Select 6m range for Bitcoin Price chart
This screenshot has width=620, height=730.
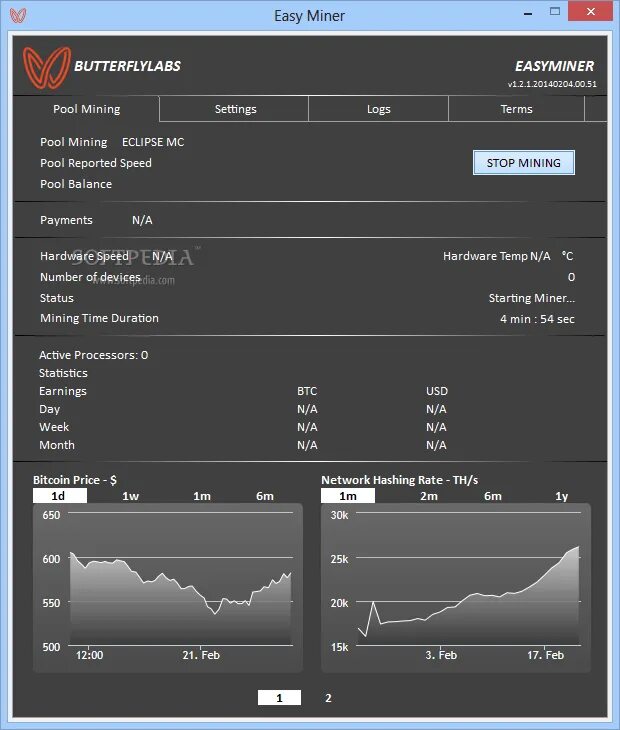click(264, 496)
